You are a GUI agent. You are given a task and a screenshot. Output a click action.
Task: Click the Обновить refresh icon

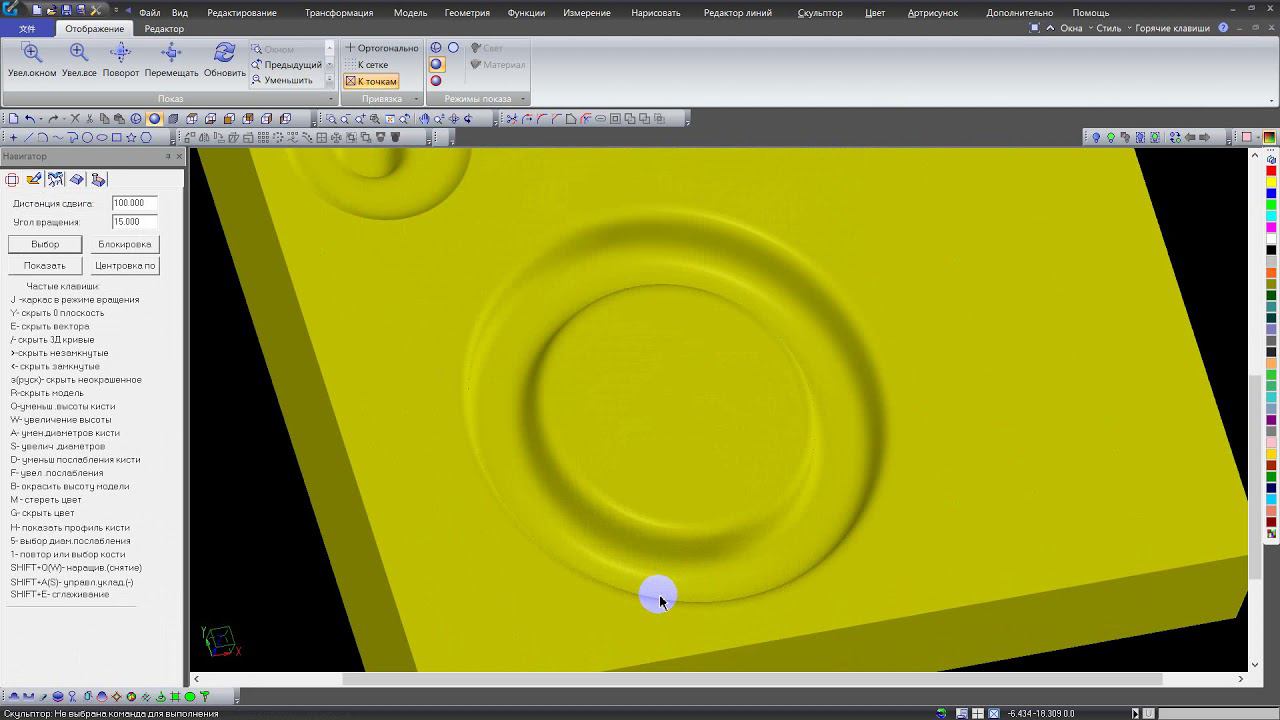(224, 53)
